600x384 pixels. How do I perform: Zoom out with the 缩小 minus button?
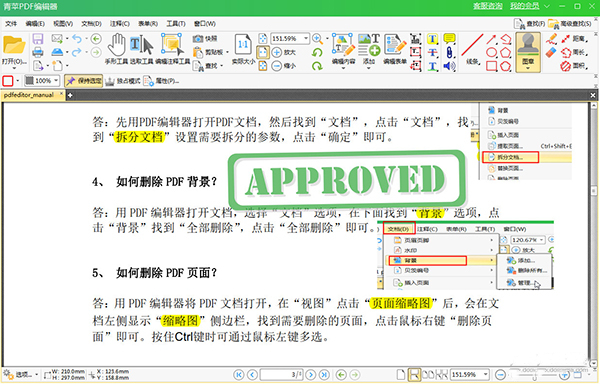pos(284,66)
